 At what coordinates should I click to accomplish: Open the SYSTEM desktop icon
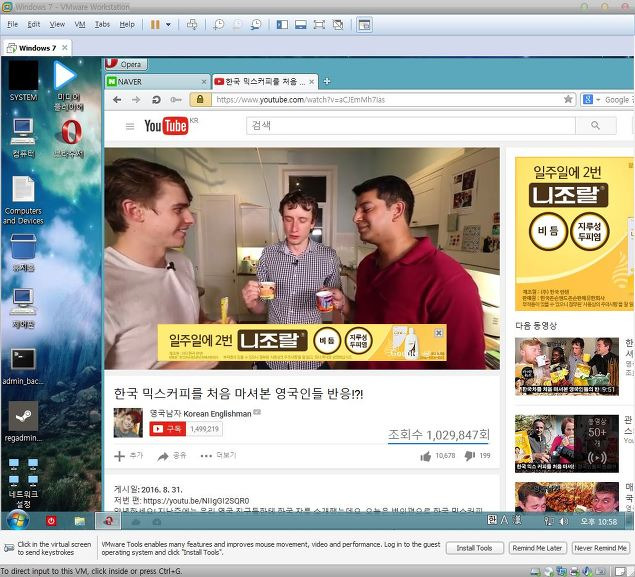(23, 81)
